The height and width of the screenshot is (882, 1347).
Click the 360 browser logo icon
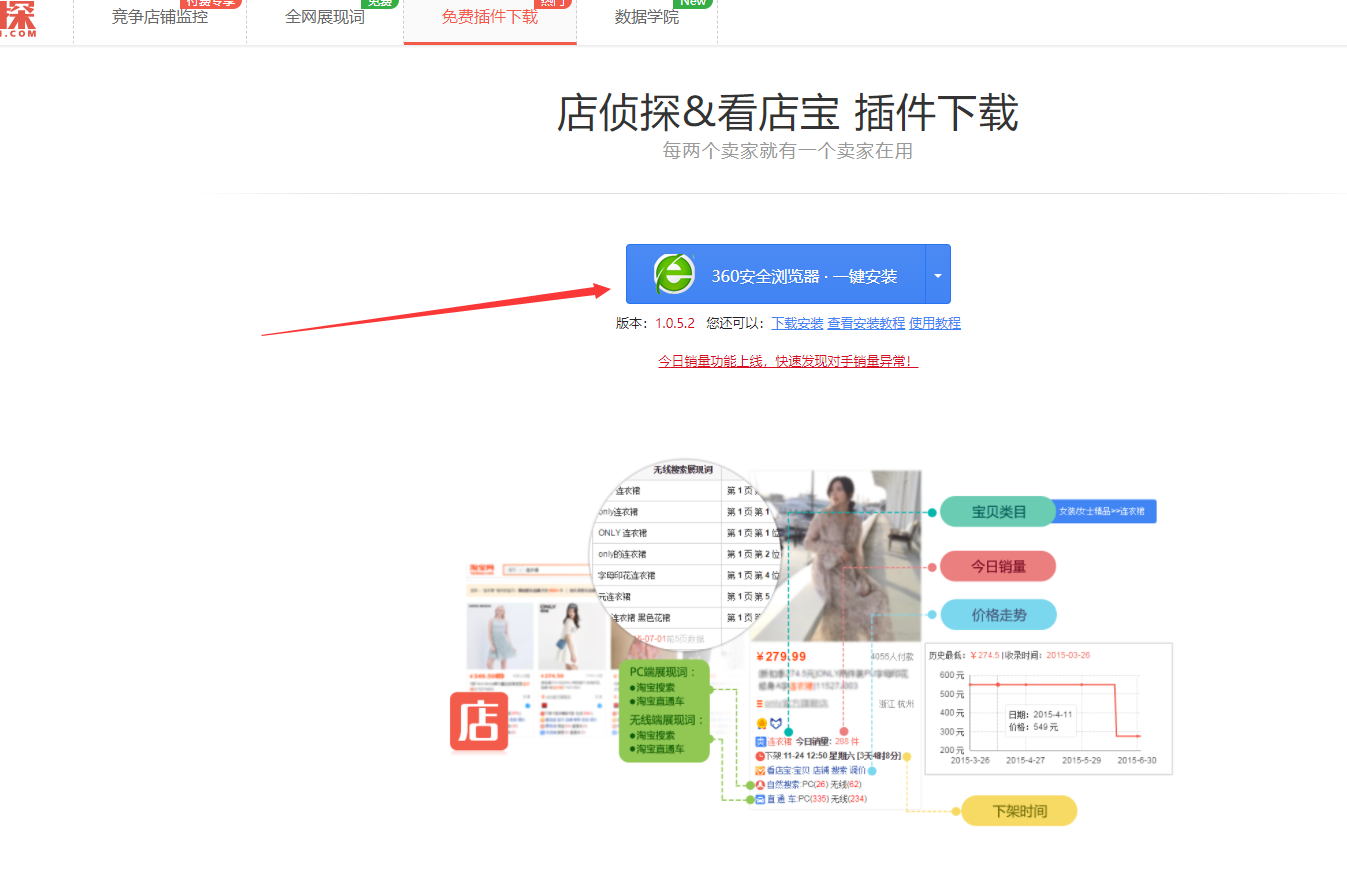[674, 274]
